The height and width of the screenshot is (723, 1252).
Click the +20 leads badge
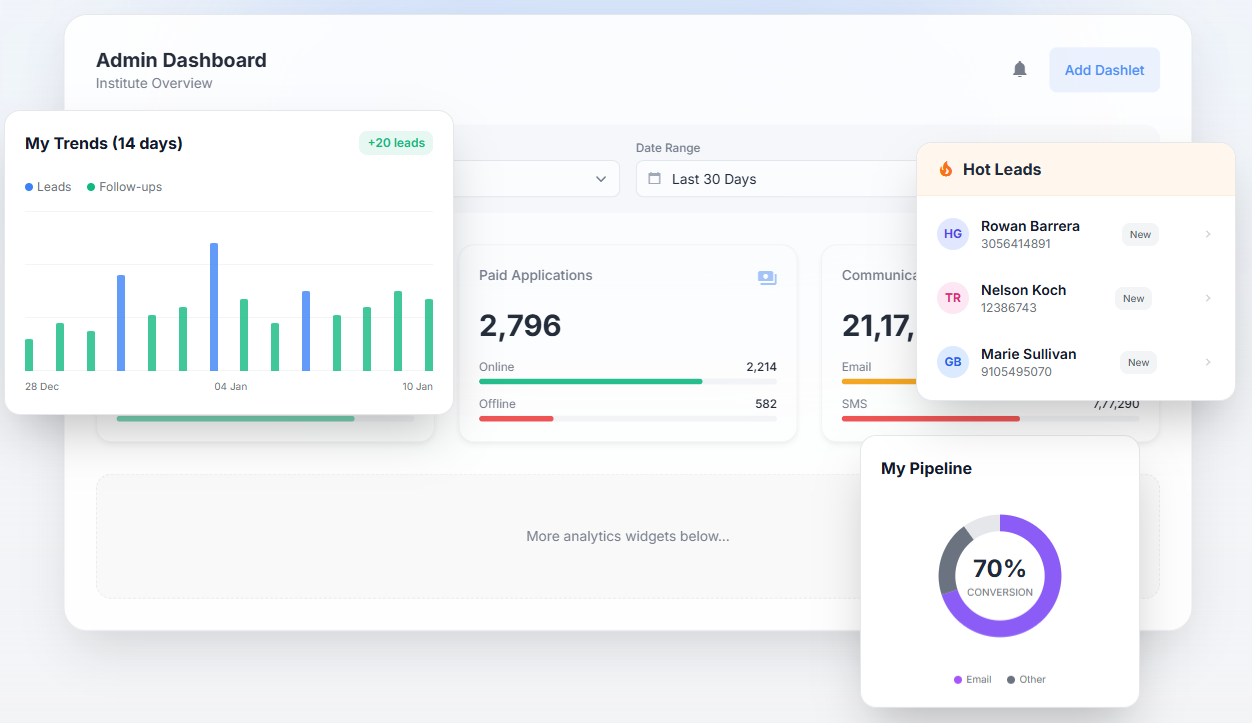[x=396, y=143]
